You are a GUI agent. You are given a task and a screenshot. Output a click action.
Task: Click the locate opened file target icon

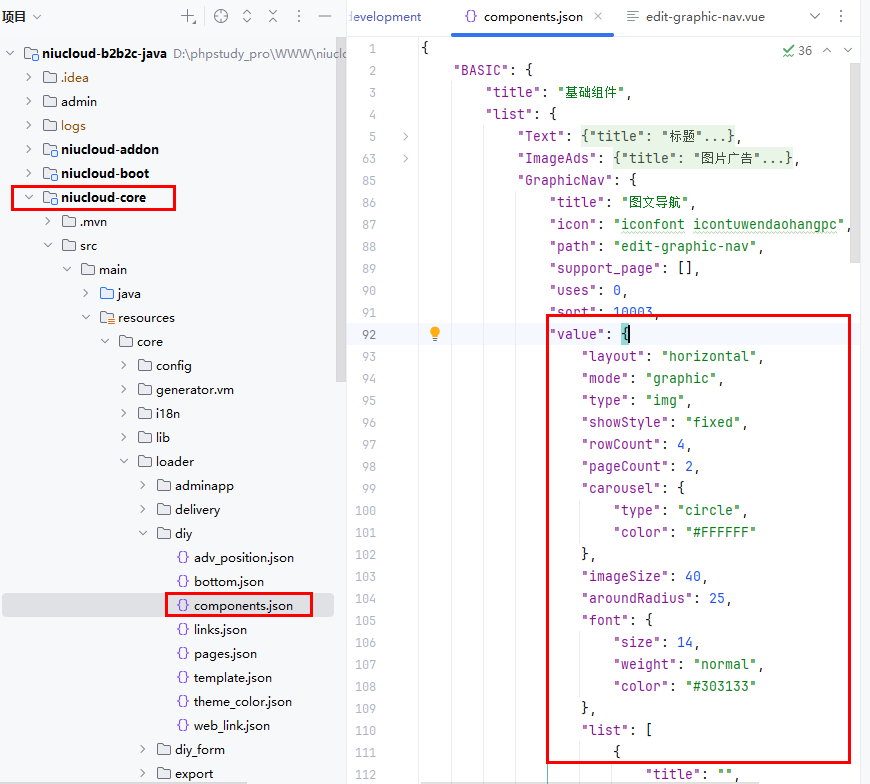221,17
